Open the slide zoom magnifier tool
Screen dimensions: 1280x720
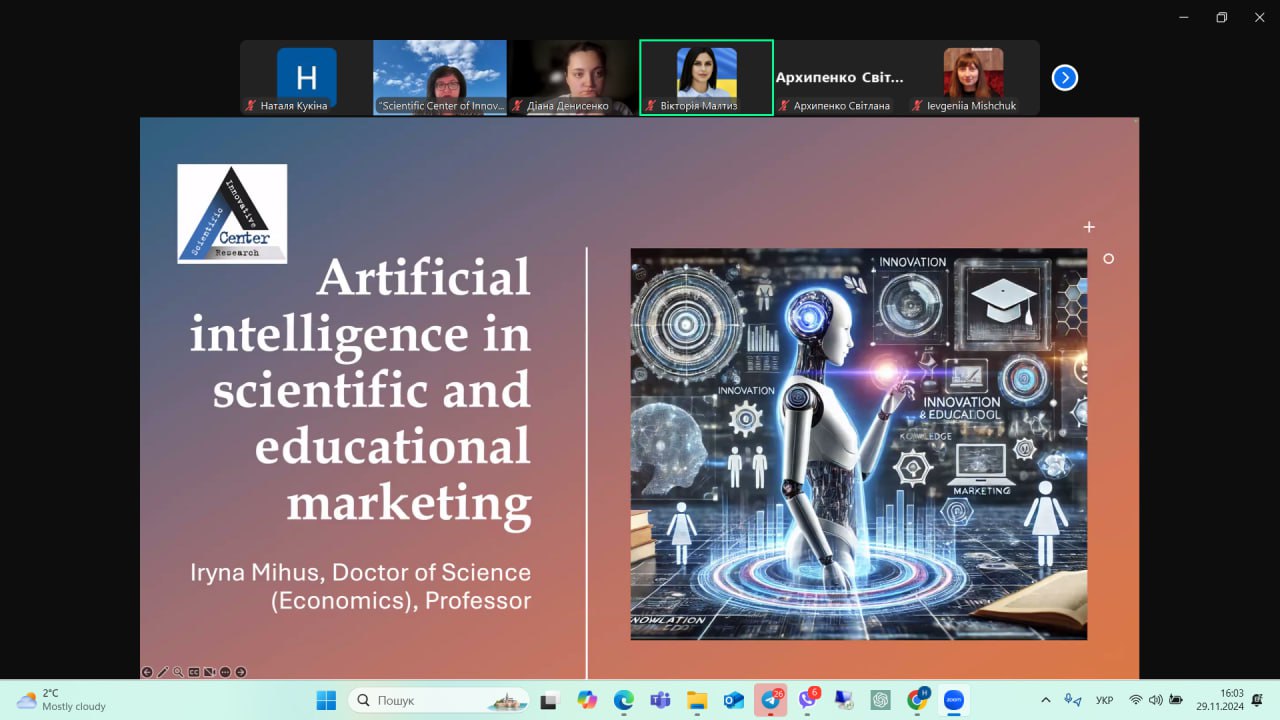pos(178,672)
